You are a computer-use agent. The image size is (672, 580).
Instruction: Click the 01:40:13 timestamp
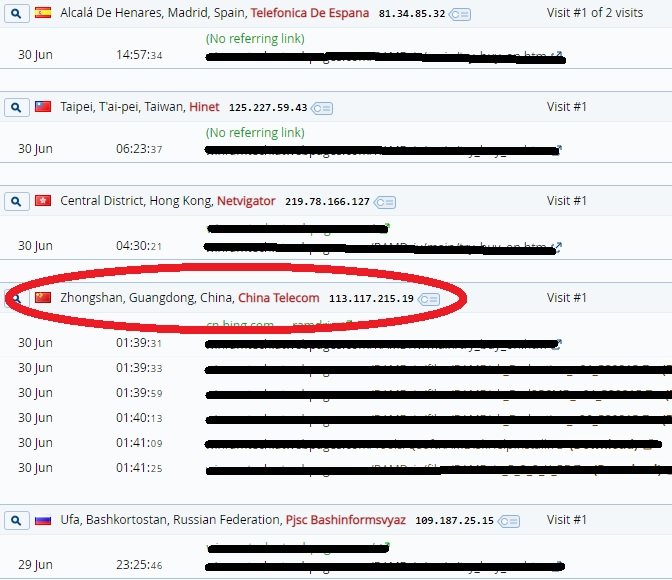click(x=139, y=418)
